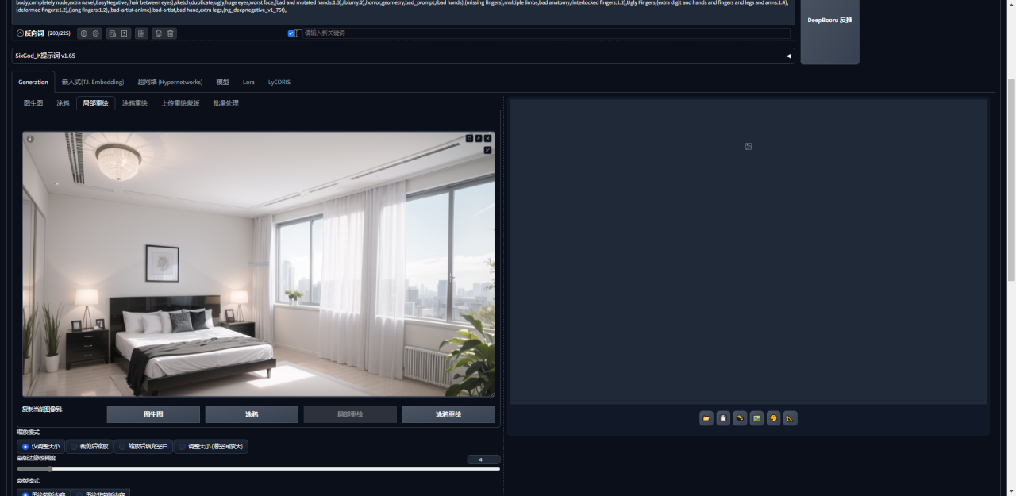Click the clipboard icon under the output panel

click(723, 418)
